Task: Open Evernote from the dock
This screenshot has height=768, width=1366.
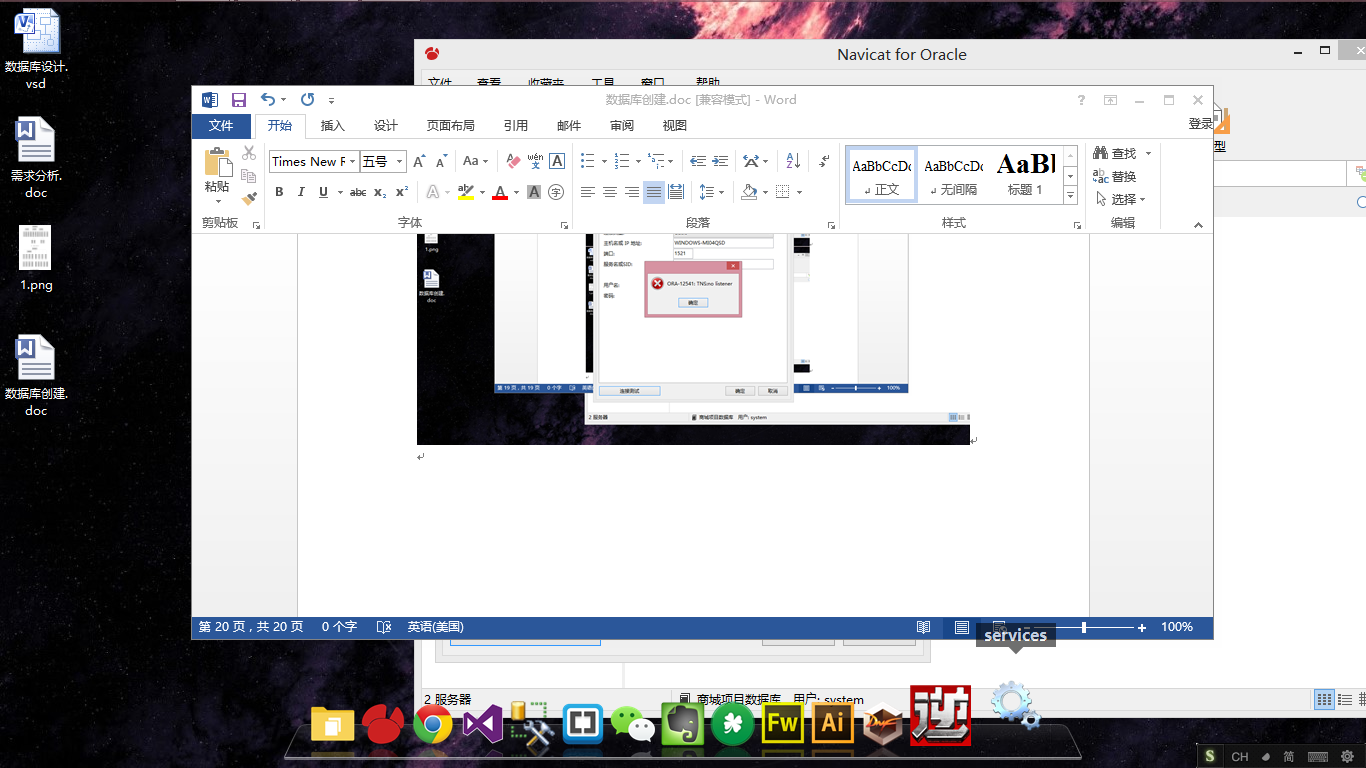Action: 683,724
